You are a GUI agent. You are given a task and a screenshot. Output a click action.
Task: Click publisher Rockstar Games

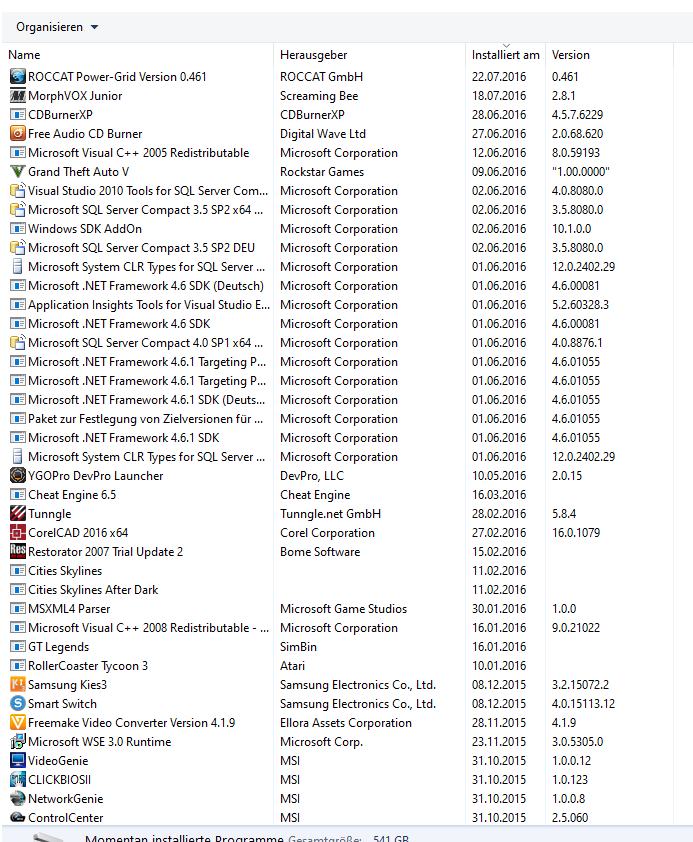[x=322, y=171]
